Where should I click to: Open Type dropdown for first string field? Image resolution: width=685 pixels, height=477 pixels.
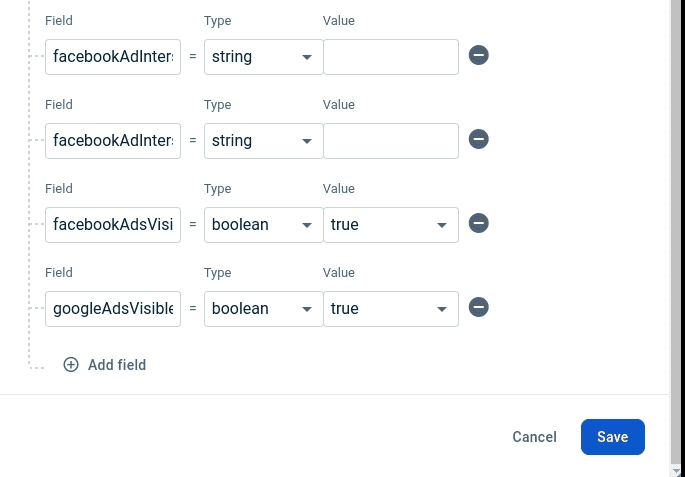point(263,57)
